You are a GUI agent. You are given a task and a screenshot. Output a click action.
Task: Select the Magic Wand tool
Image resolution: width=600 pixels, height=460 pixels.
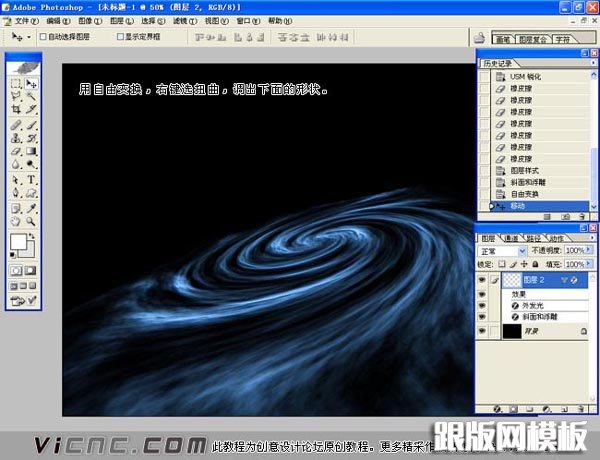(x=31, y=96)
